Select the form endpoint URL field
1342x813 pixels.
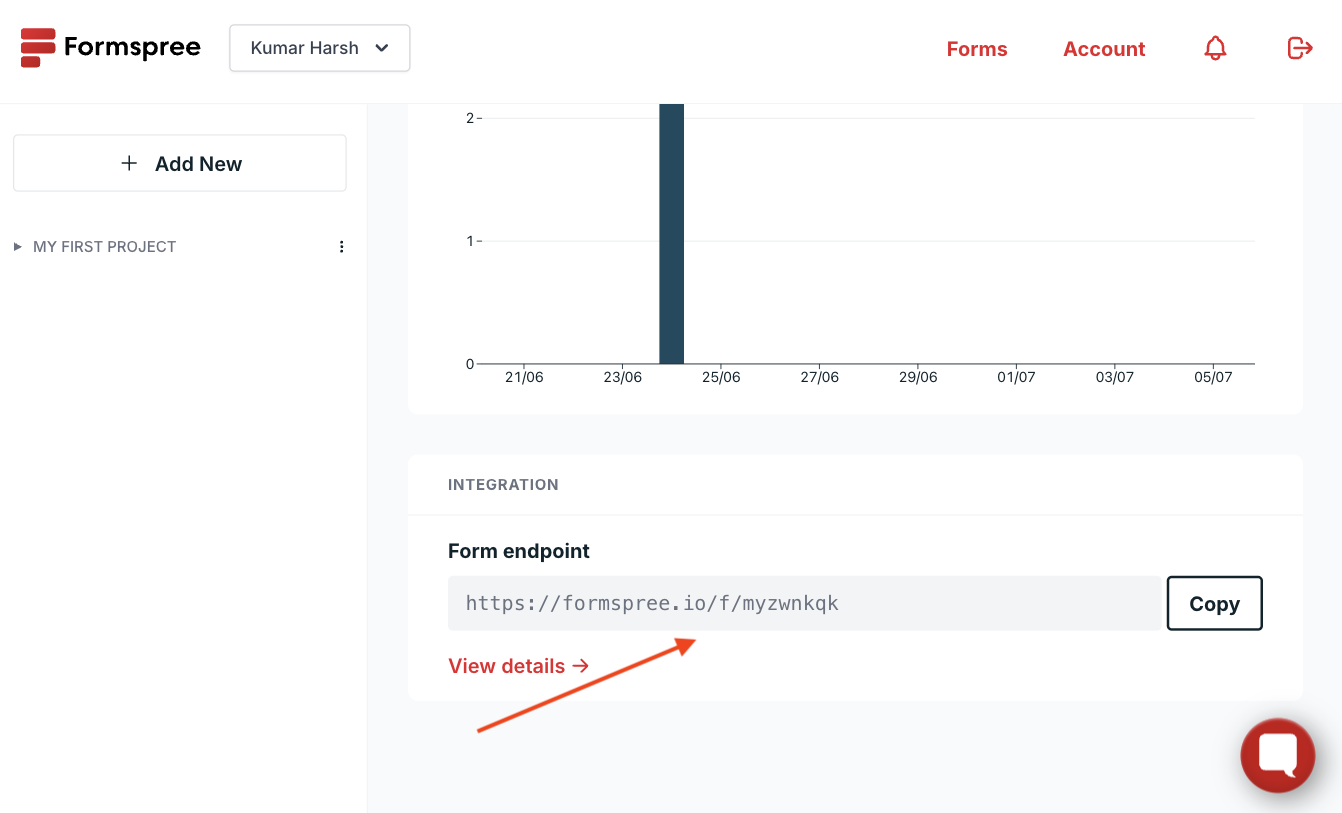[804, 603]
